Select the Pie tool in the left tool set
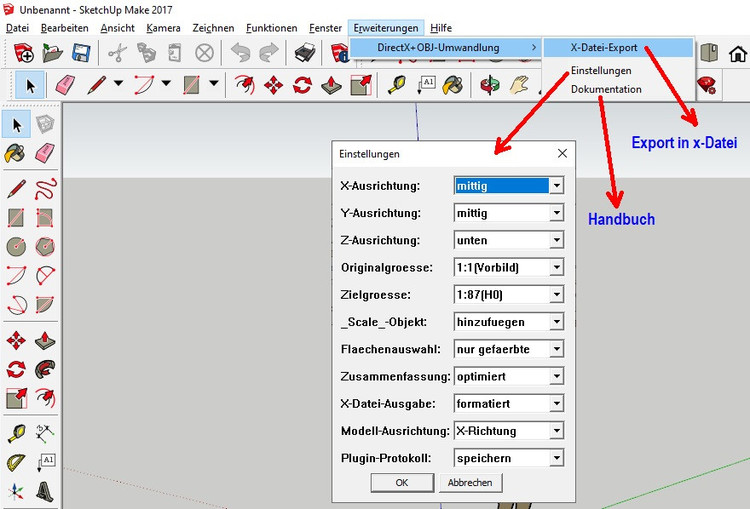The height and width of the screenshot is (509, 750). (45, 305)
